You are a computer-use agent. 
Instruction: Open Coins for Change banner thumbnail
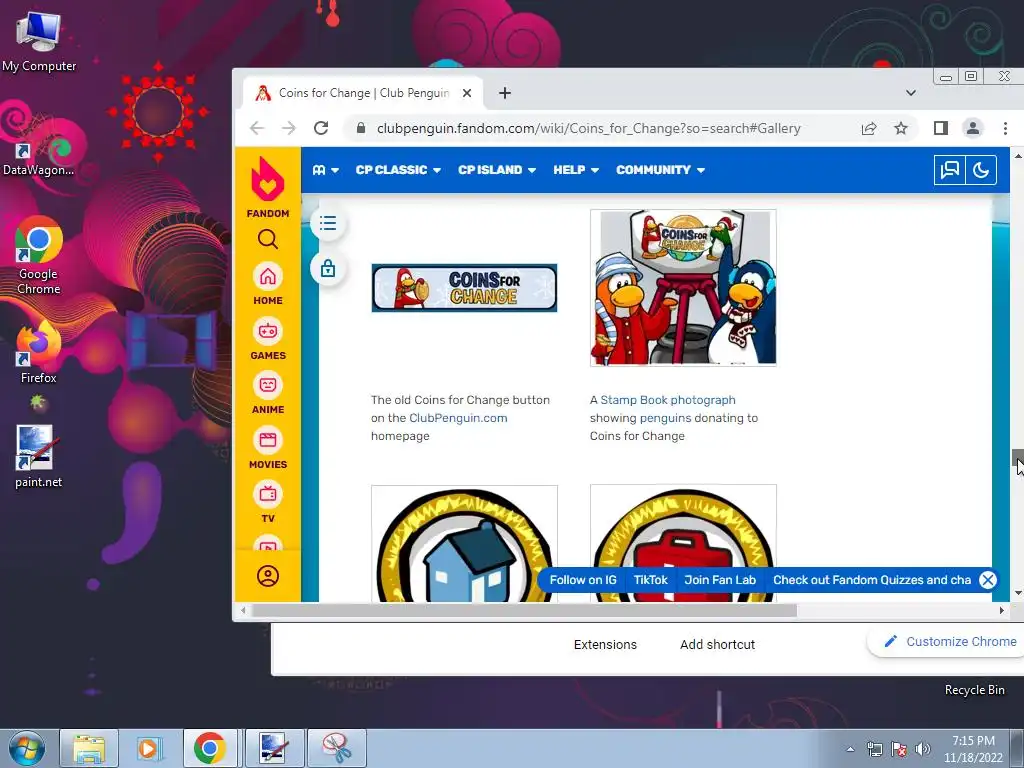tap(464, 288)
